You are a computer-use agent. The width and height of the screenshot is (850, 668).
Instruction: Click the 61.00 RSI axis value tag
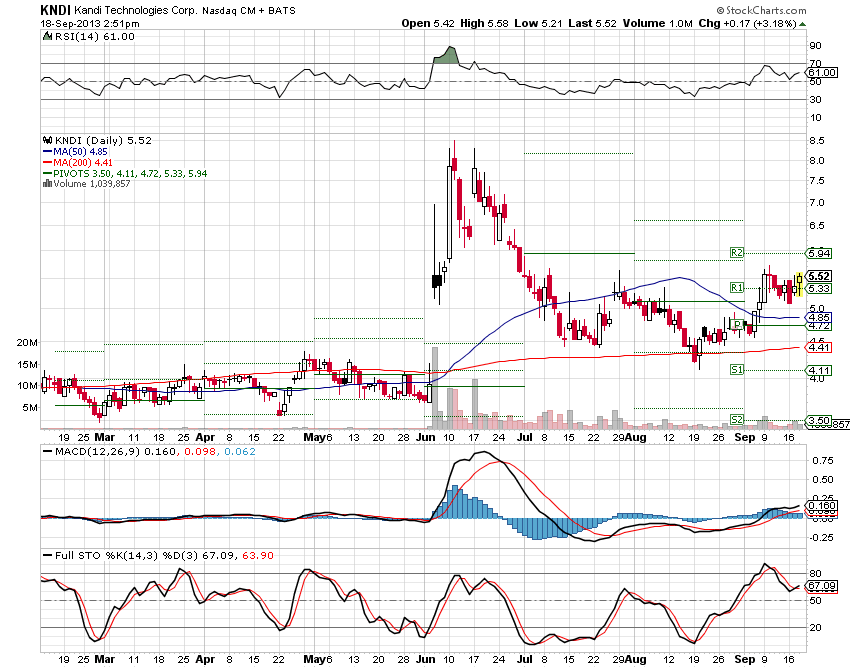822,73
